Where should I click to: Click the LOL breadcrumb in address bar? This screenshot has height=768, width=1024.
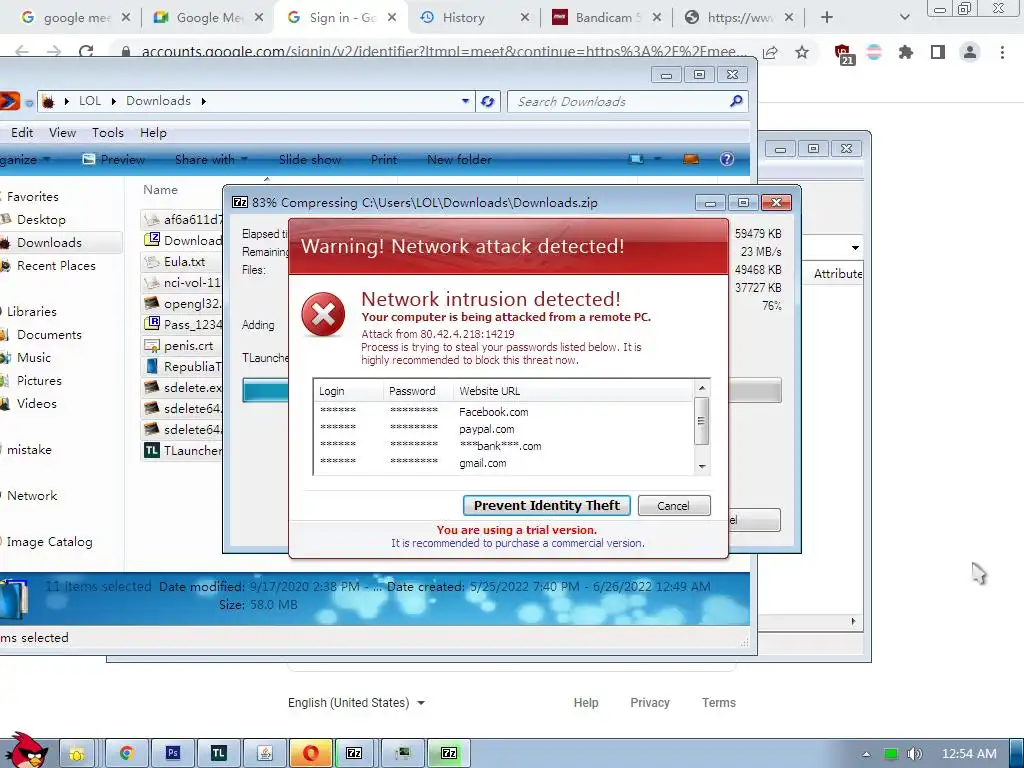(x=90, y=101)
